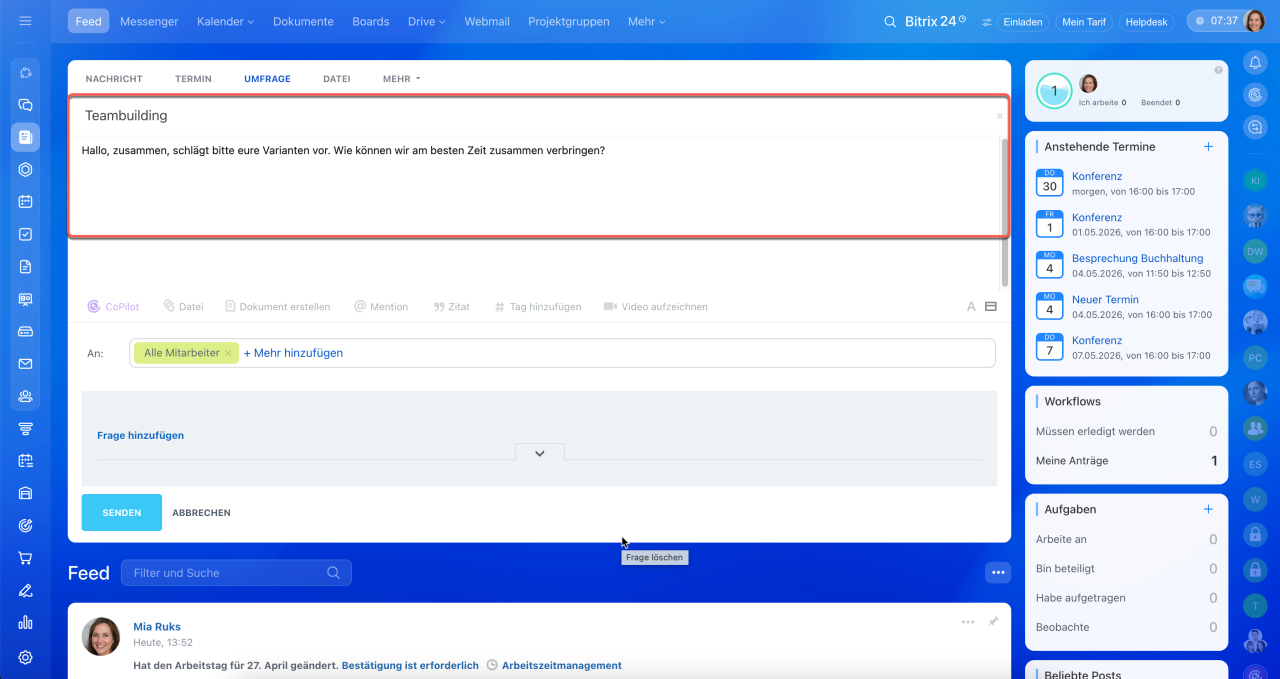Open Dokumente in the top menu
This screenshot has width=1280, height=679.
coord(303,21)
